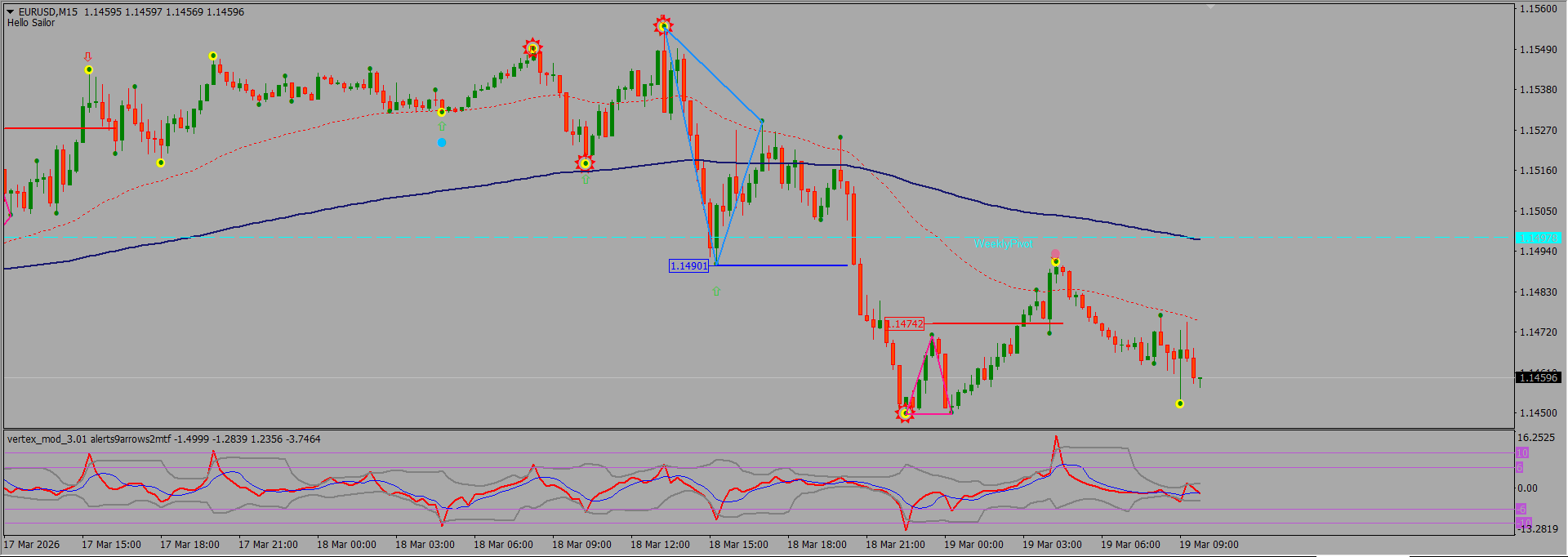Image resolution: width=1568 pixels, height=557 pixels.
Task: Click the -13.2819 indicator scale value
Action: click(x=1537, y=528)
